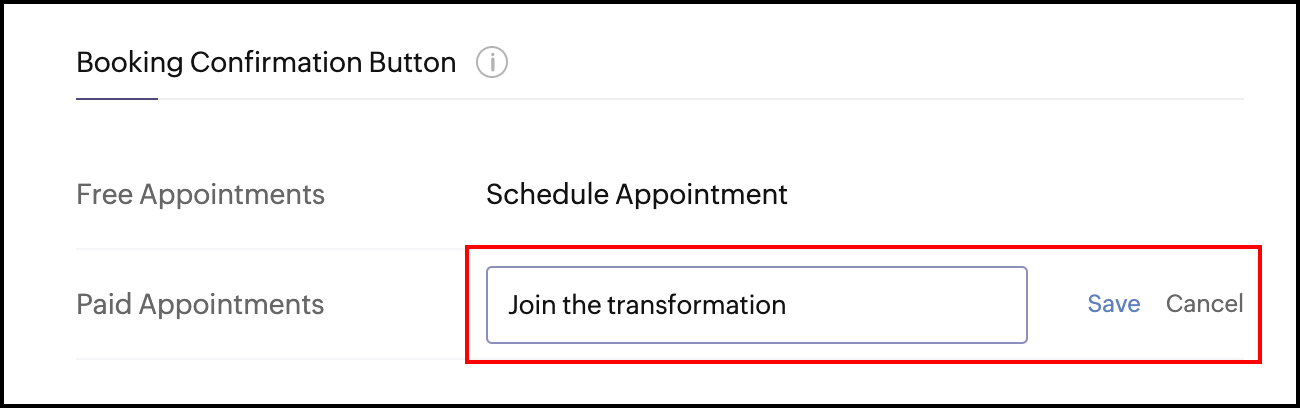Image resolution: width=1300 pixels, height=408 pixels.
Task: Select the Booking Confirmation Button section heading
Action: 266,64
